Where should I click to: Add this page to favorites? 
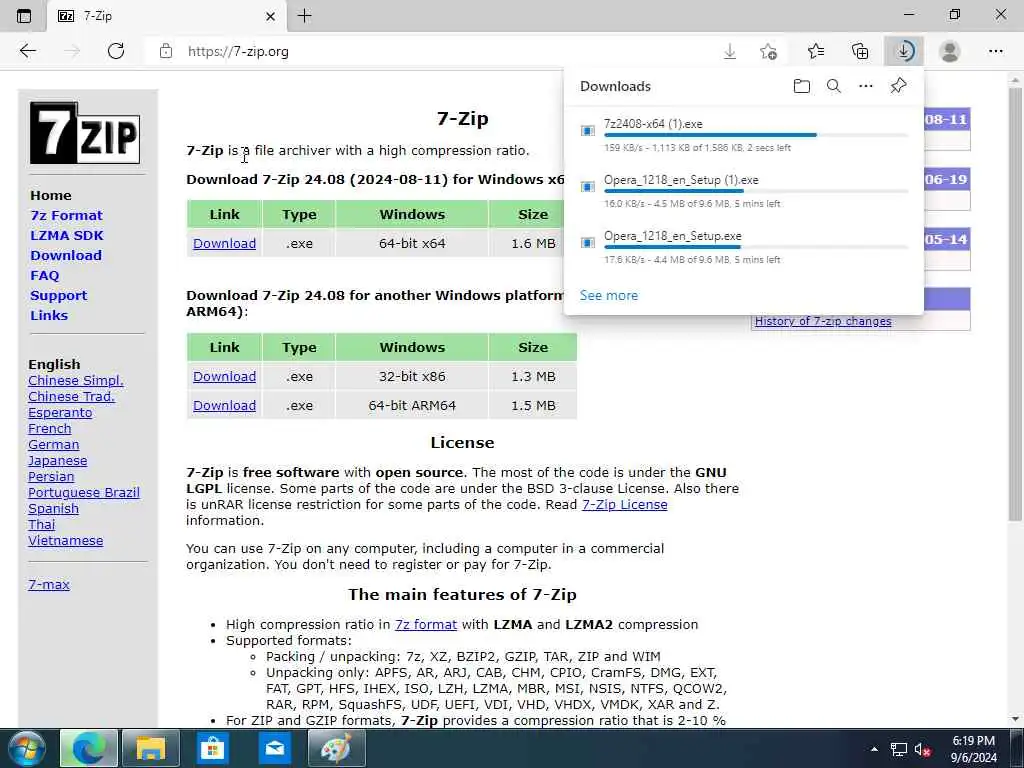[x=769, y=52]
